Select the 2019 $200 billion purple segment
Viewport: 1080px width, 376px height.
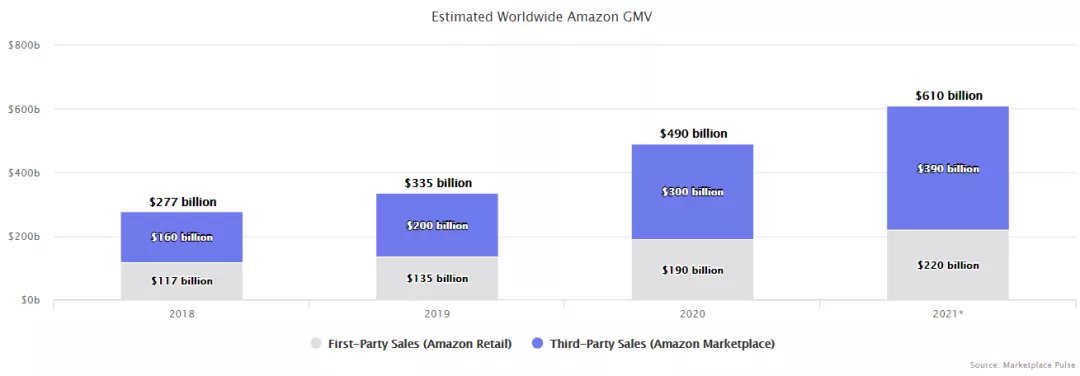pos(437,226)
